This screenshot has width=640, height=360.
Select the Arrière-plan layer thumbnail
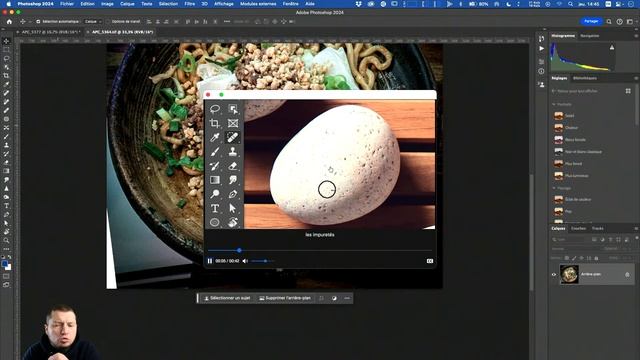click(x=569, y=274)
